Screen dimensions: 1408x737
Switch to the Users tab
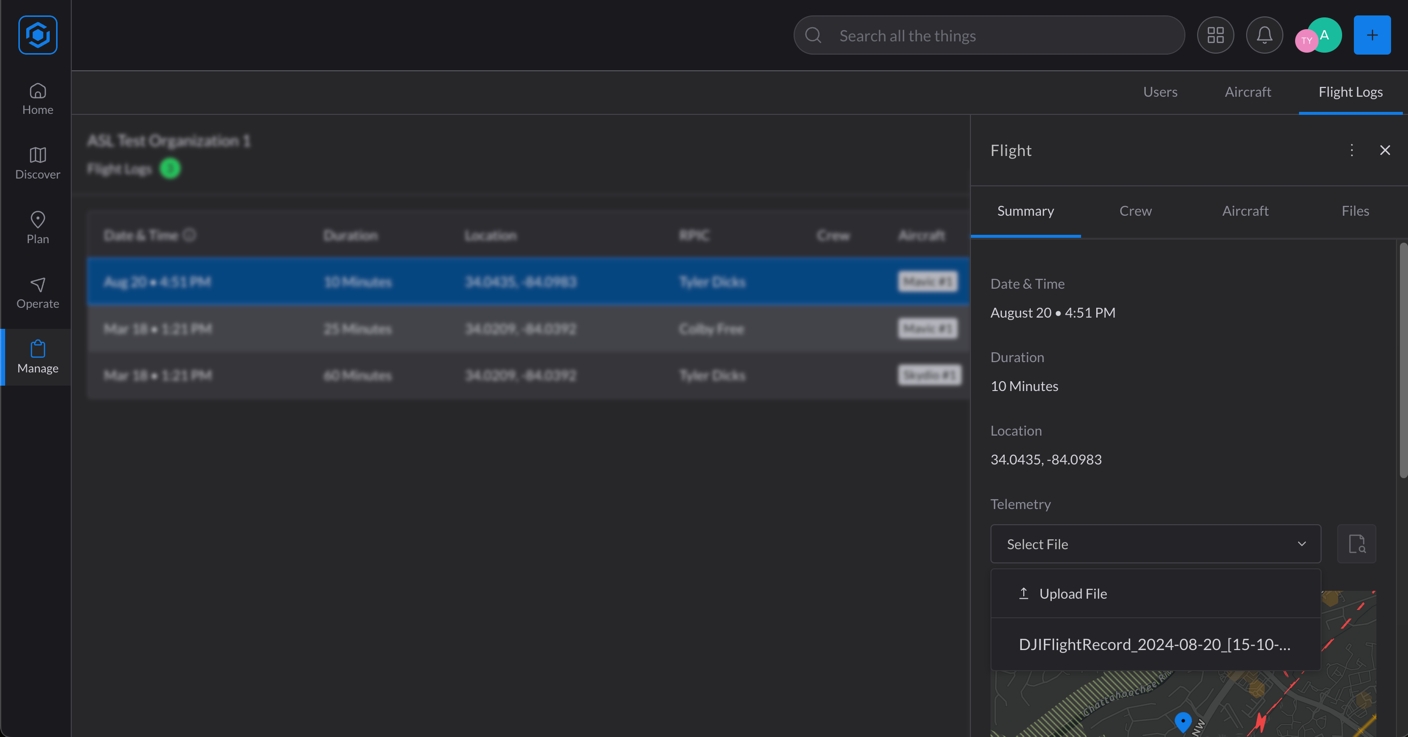[x=1160, y=92]
